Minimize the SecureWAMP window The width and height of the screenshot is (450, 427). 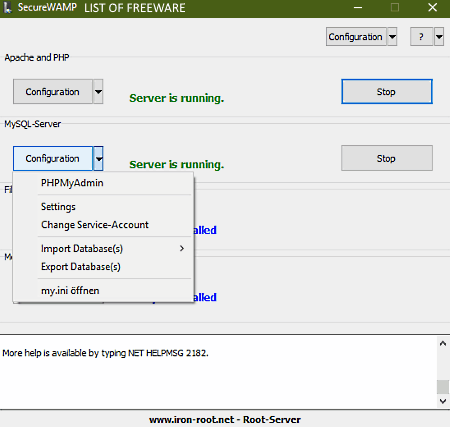click(358, 7)
